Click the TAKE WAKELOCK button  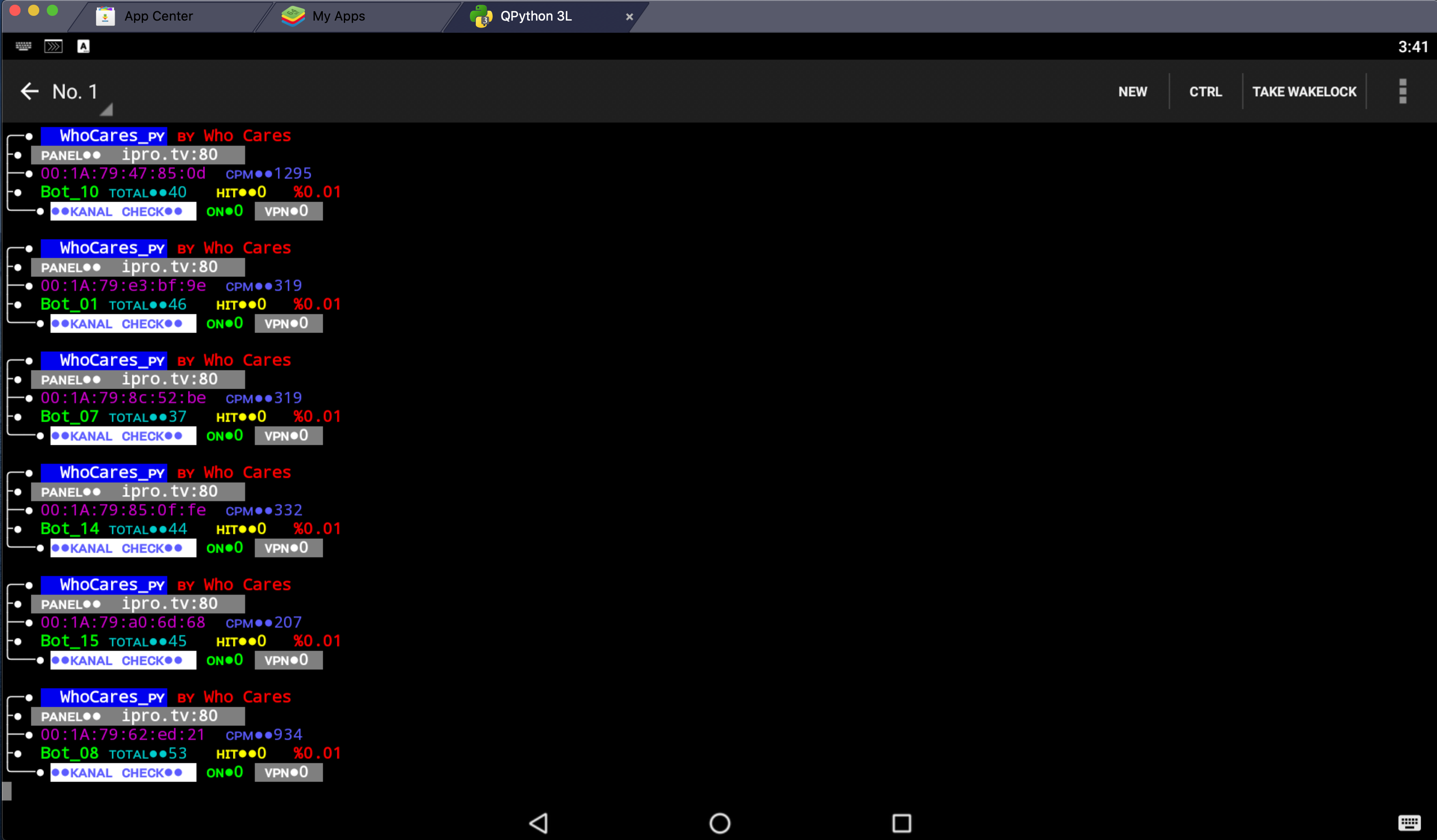[x=1304, y=91]
